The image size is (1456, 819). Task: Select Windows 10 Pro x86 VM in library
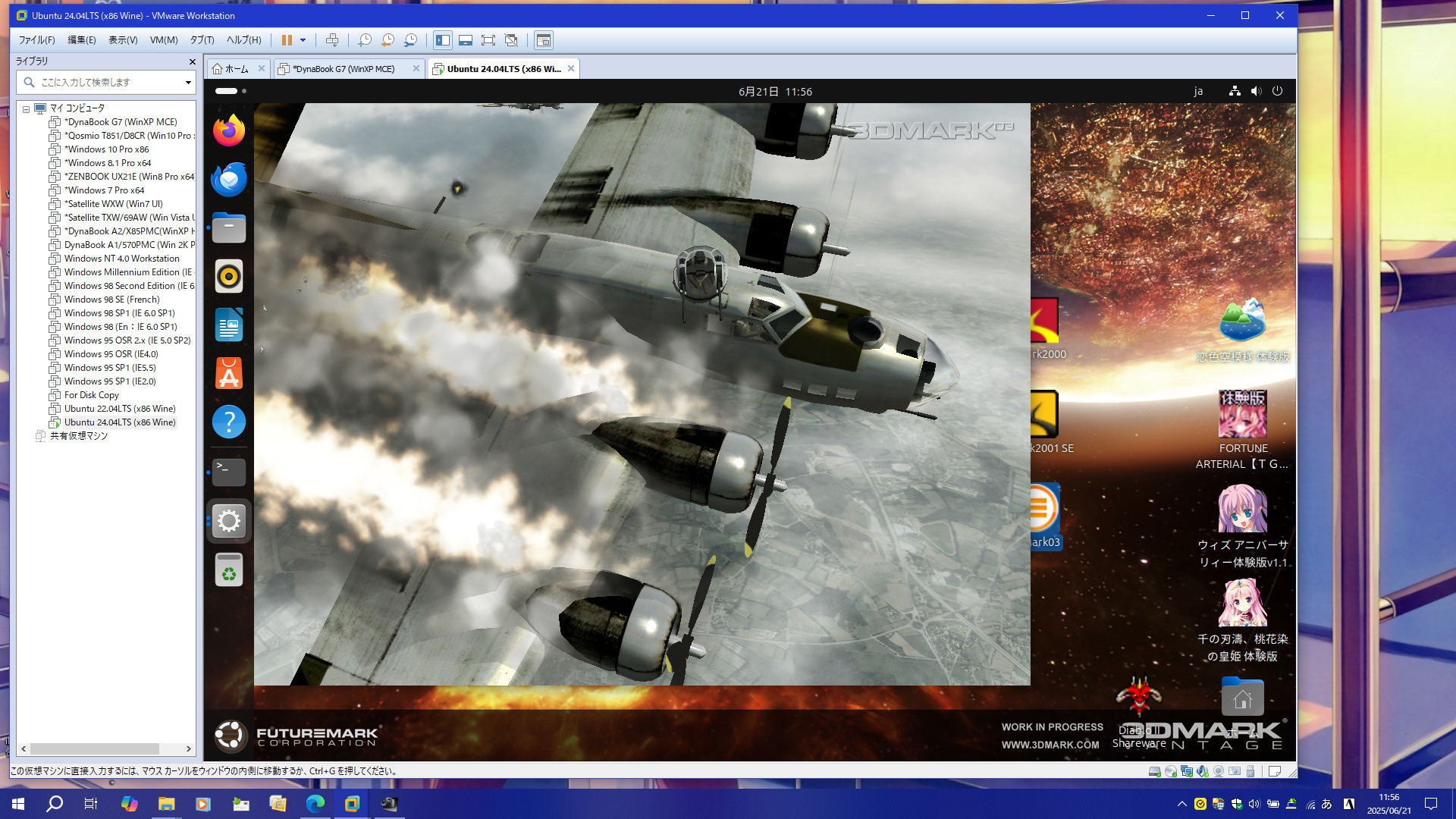click(x=99, y=149)
